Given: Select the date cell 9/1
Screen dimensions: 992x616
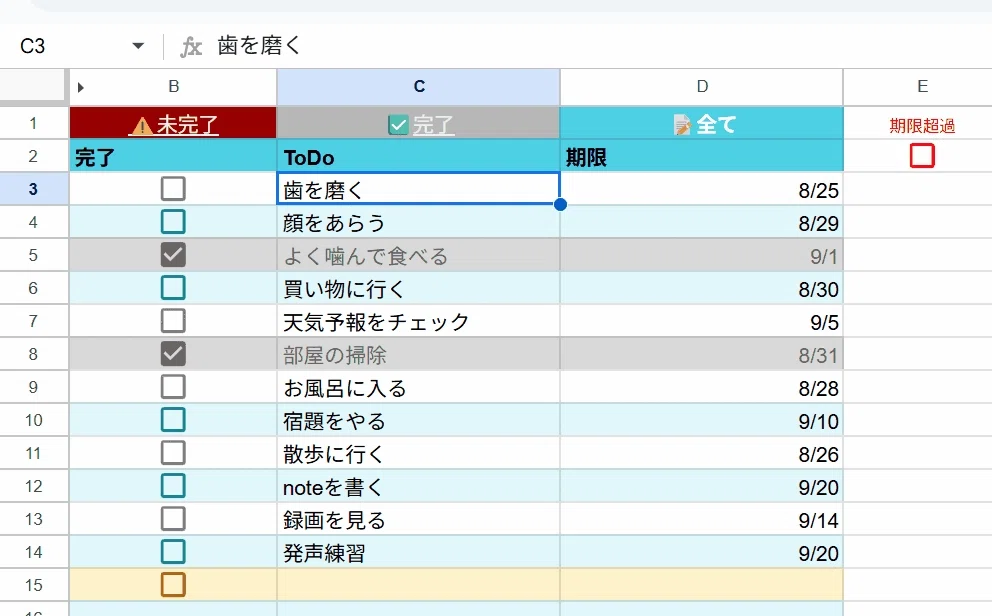Looking at the screenshot, I should [x=702, y=255].
